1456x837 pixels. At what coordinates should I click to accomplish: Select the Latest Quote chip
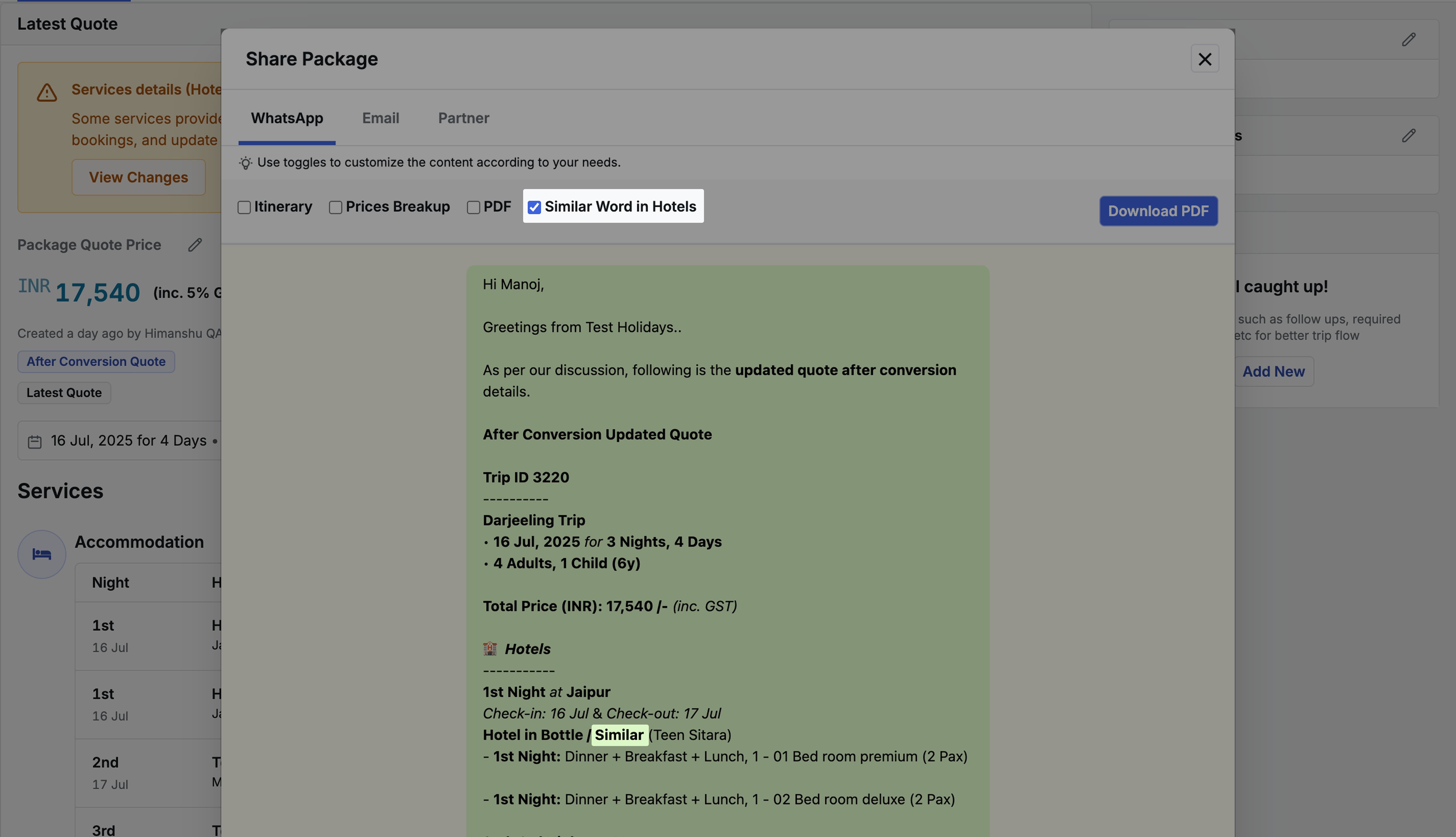[64, 393]
